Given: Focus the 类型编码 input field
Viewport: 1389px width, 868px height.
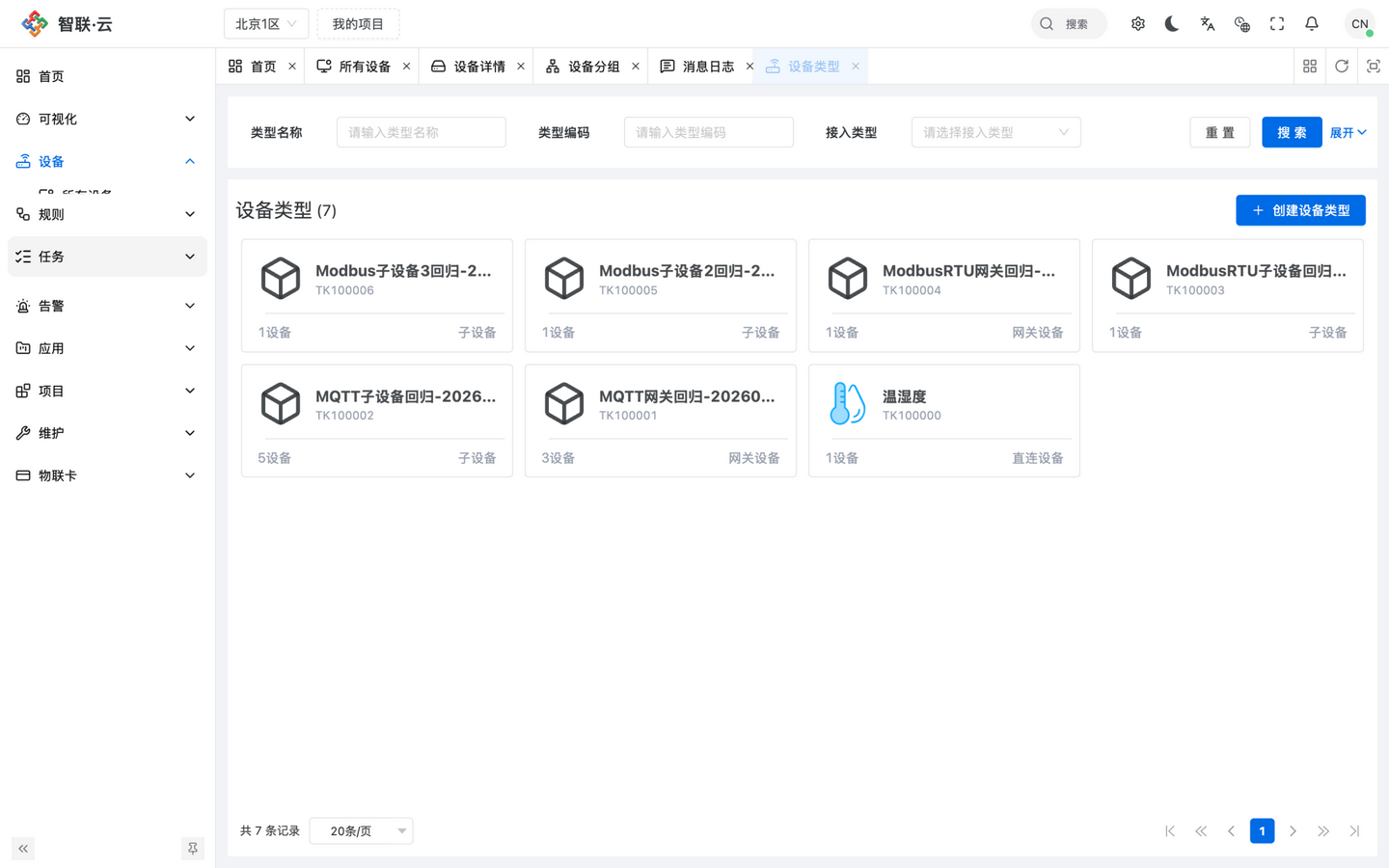Looking at the screenshot, I should point(709,132).
